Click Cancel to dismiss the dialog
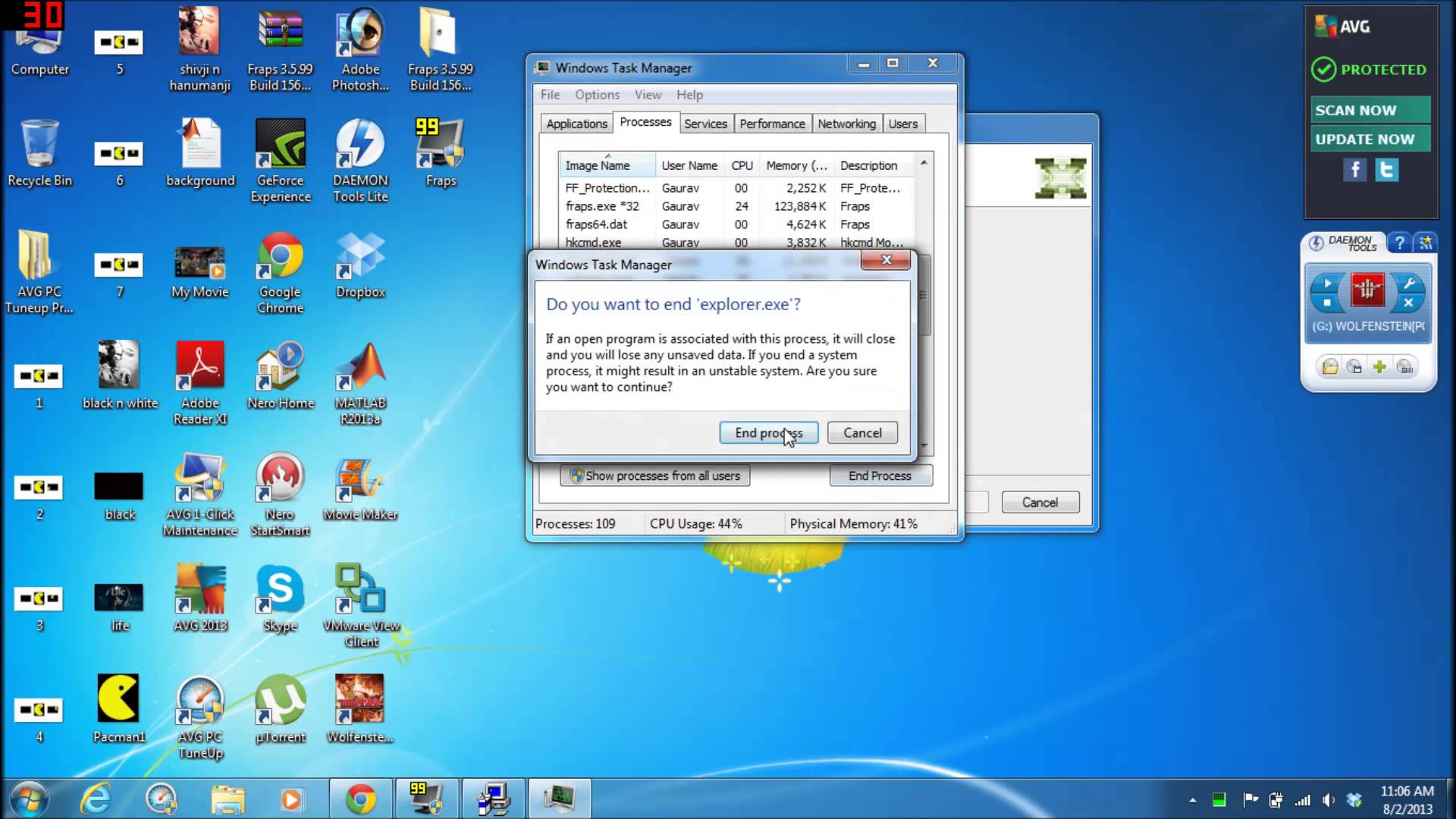 861,432
